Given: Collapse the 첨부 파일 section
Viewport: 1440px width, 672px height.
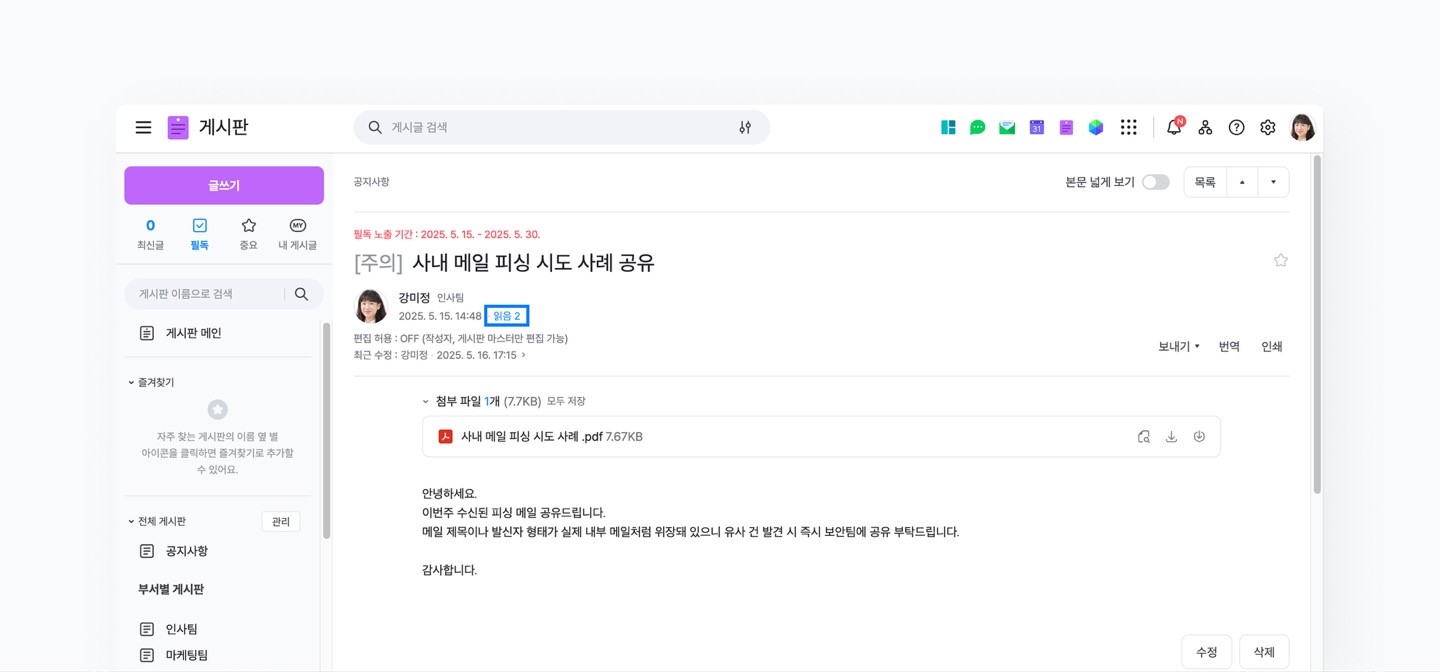Looking at the screenshot, I should coord(425,401).
